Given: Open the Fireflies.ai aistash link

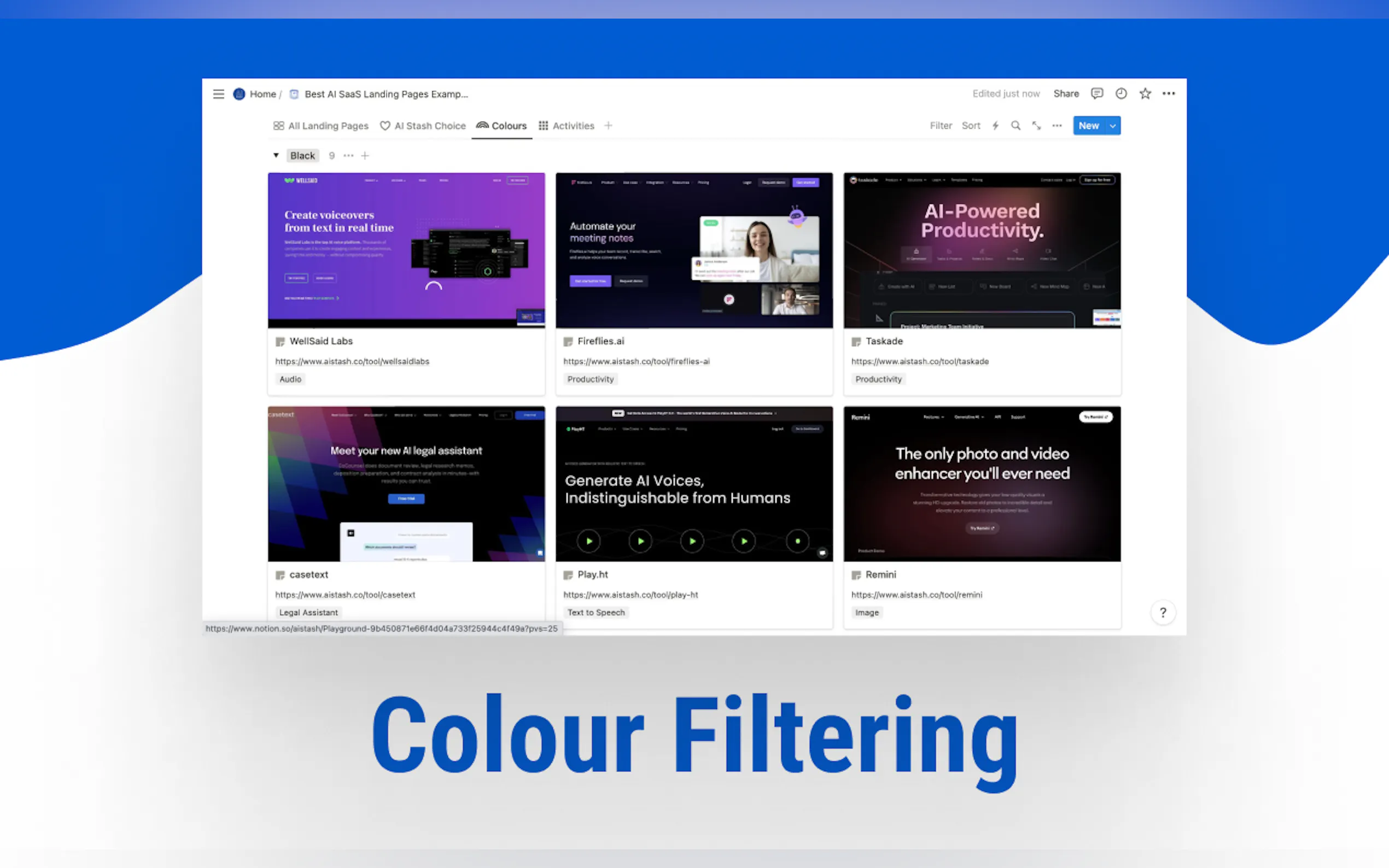Looking at the screenshot, I should tap(636, 361).
